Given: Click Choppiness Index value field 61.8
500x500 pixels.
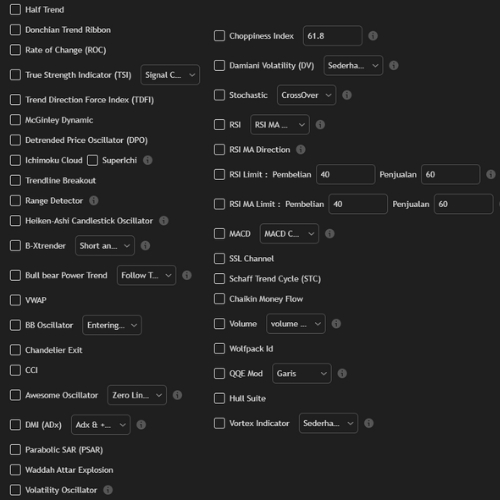Looking at the screenshot, I should click(x=333, y=36).
